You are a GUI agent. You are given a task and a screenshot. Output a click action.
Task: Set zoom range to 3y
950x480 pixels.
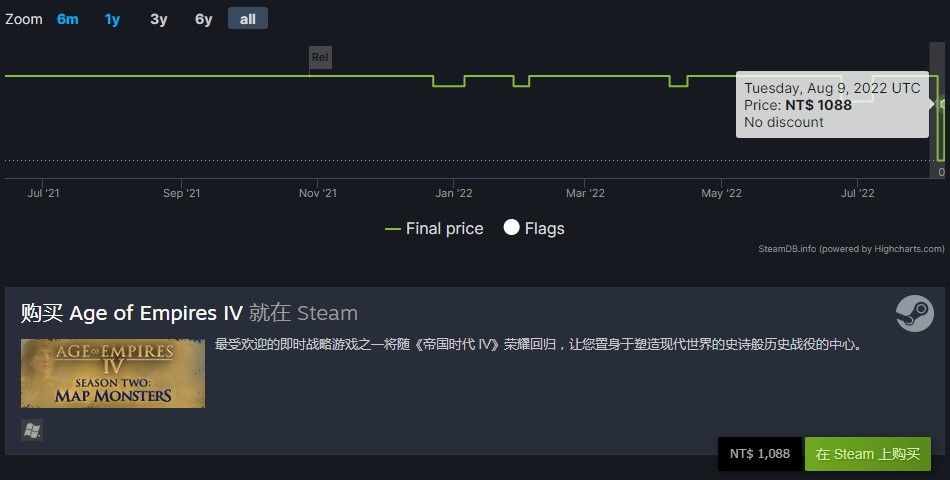158,19
